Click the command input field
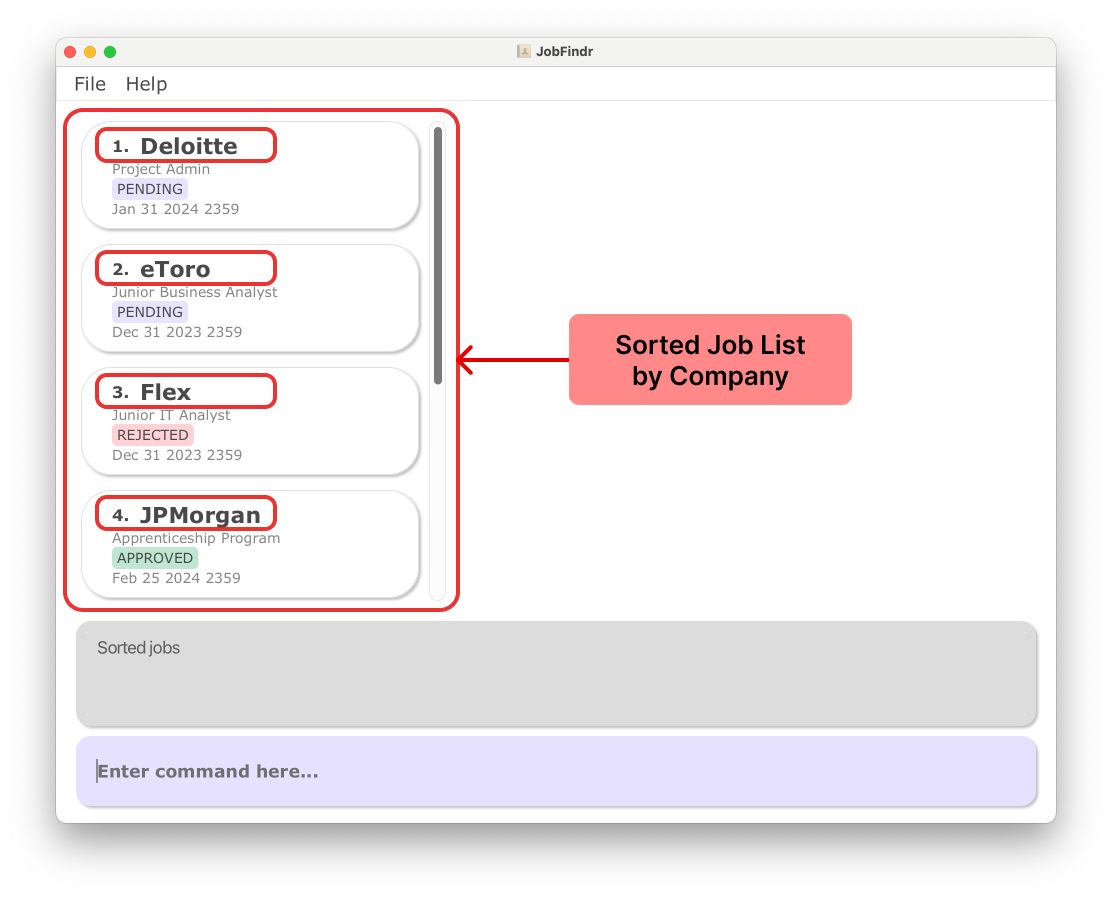 [x=556, y=771]
